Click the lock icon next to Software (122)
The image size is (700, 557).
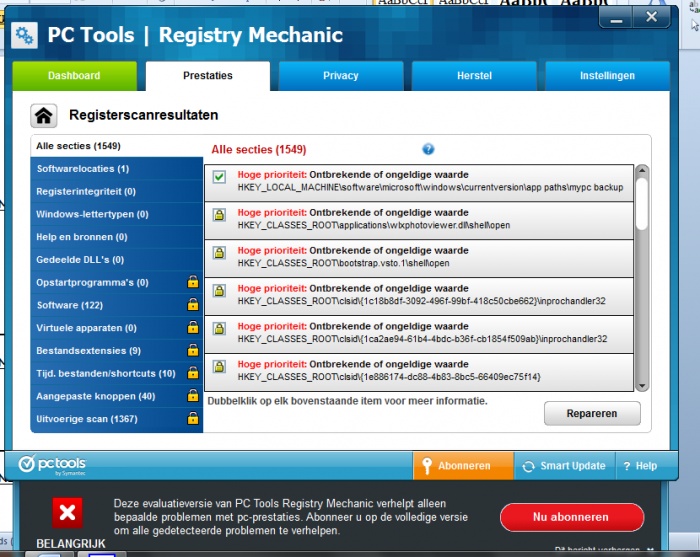click(192, 304)
